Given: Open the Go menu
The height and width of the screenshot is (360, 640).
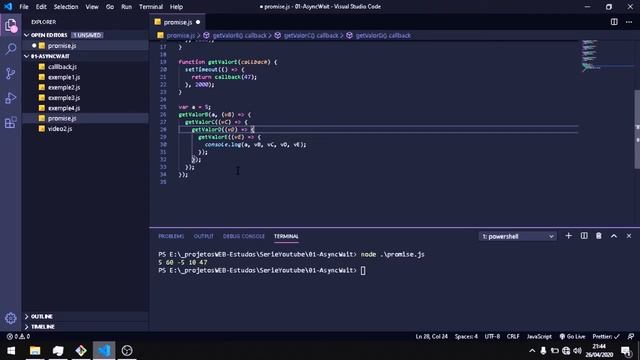Looking at the screenshot, I should (110, 7).
